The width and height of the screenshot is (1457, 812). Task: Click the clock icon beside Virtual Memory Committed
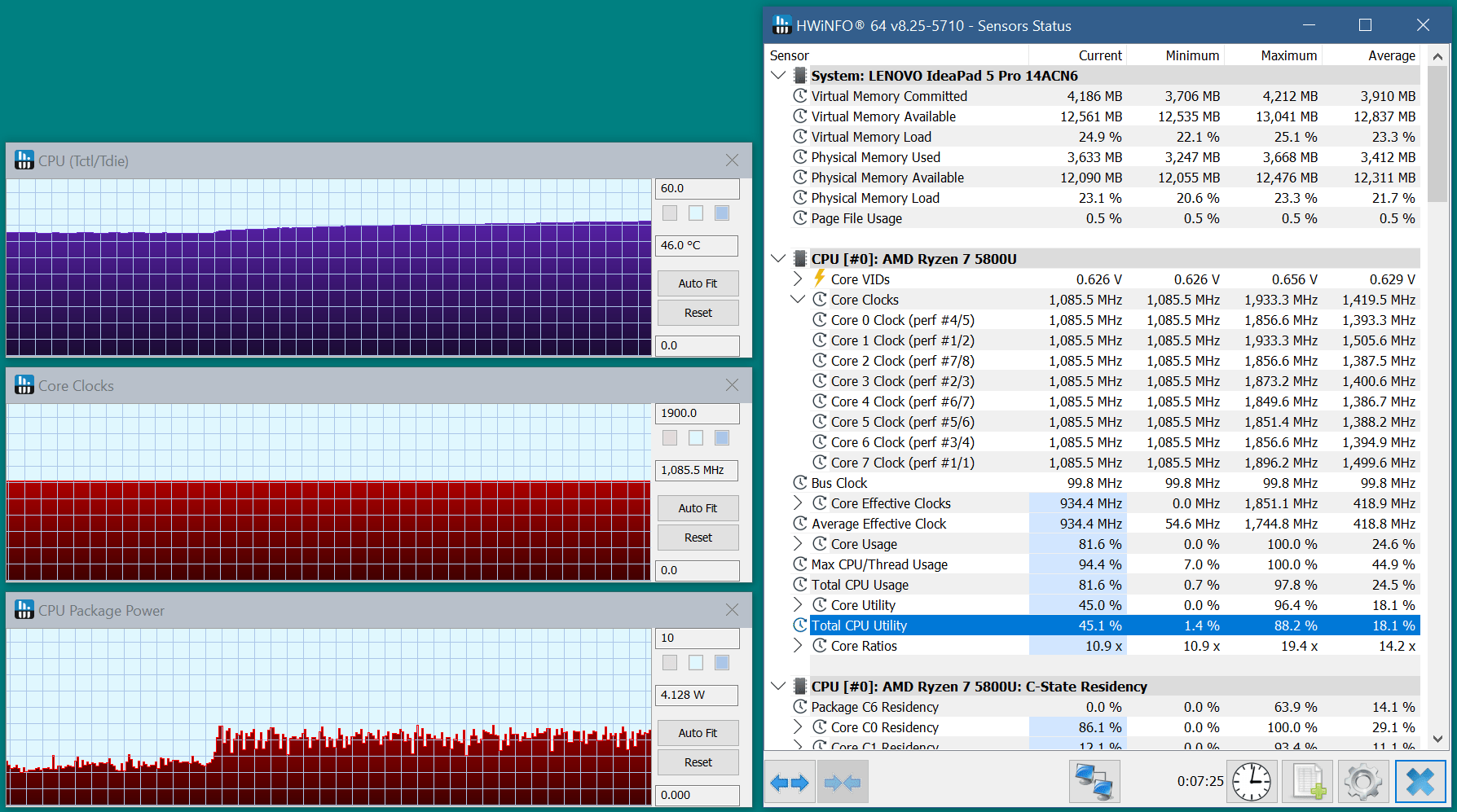coord(800,96)
